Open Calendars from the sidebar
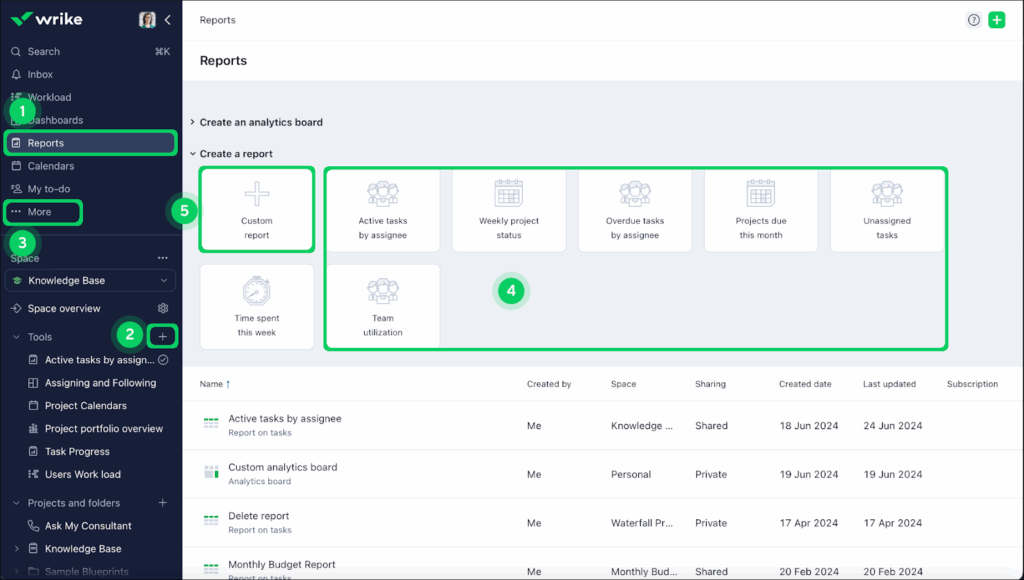Screen dimensions: 1024x580 50,166
